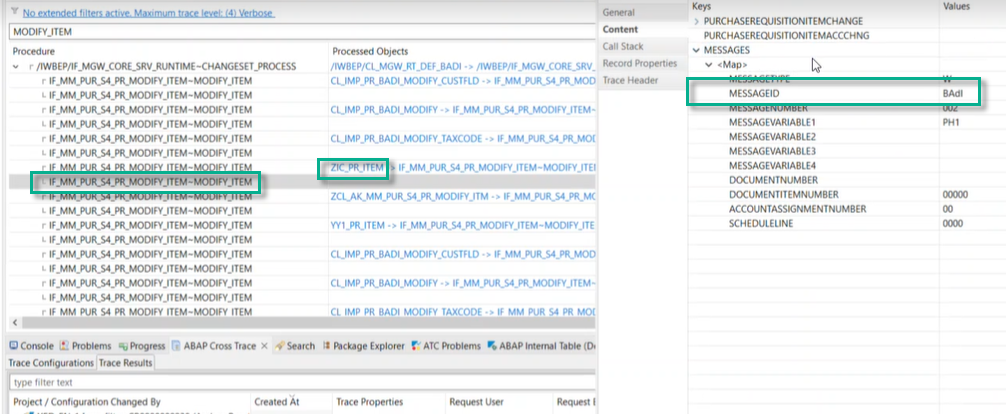Open the Record Properties tab
1006x414 pixels.
pyautogui.click(x=640, y=64)
